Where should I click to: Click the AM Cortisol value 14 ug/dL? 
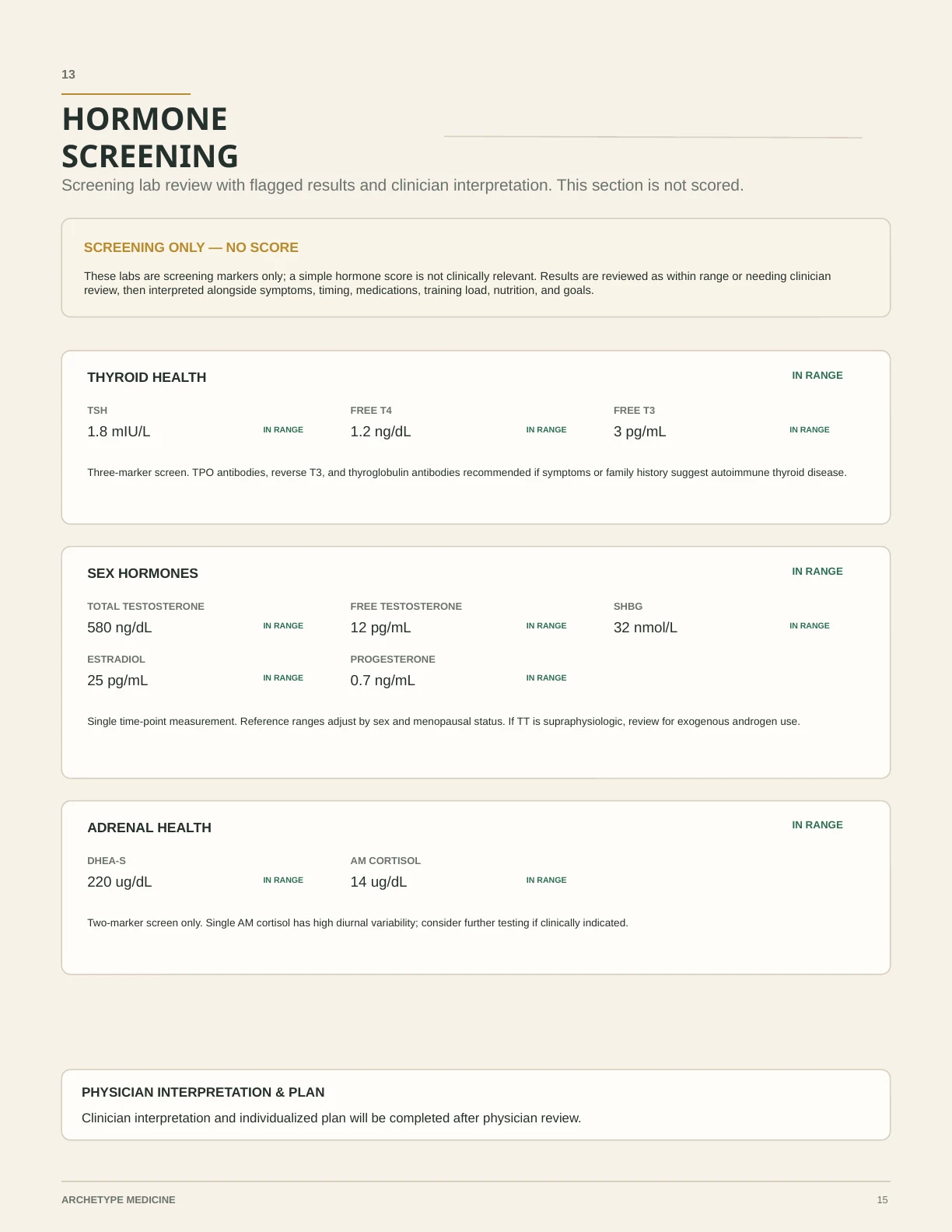[379, 882]
